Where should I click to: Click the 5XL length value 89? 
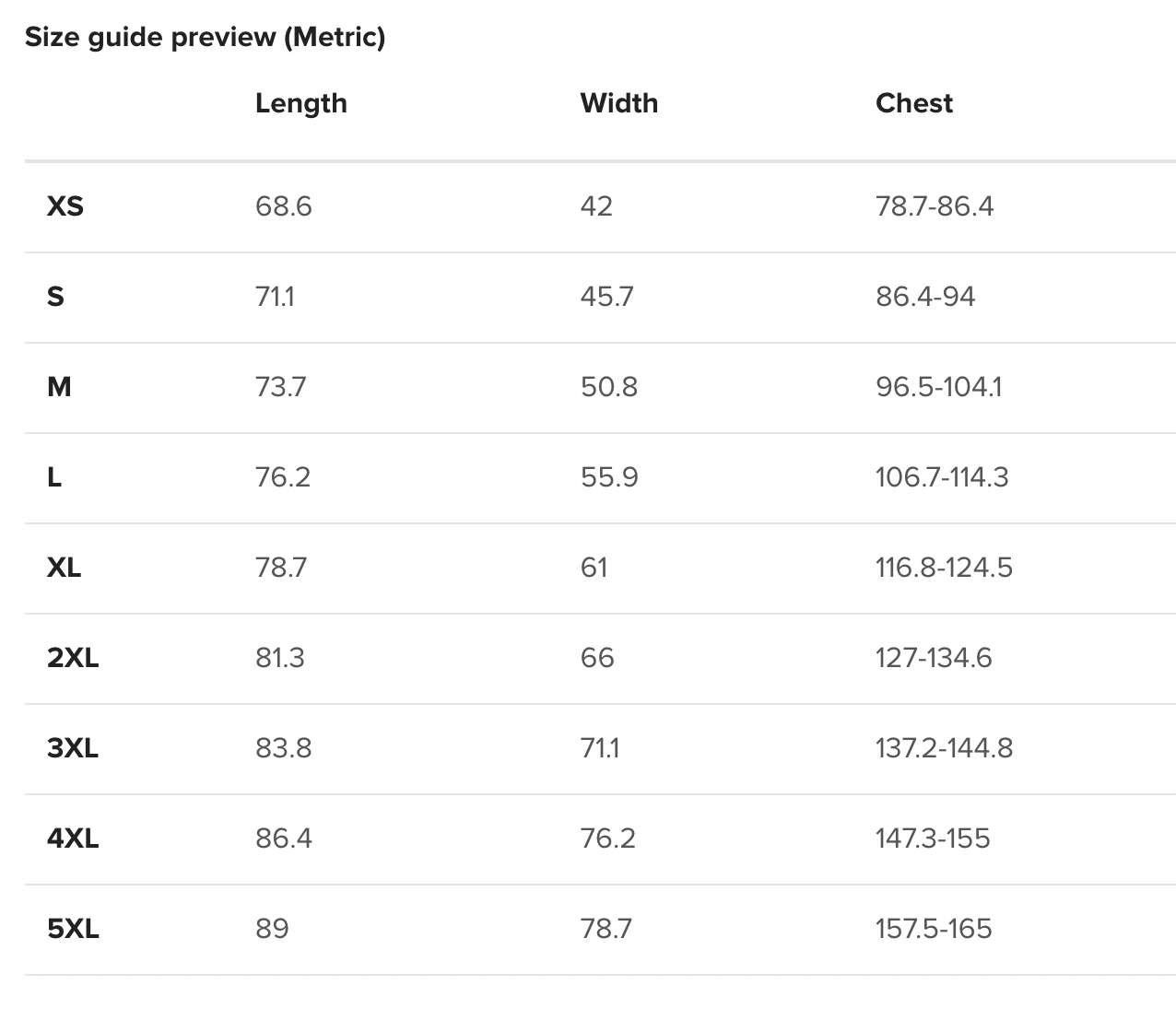coord(272,929)
